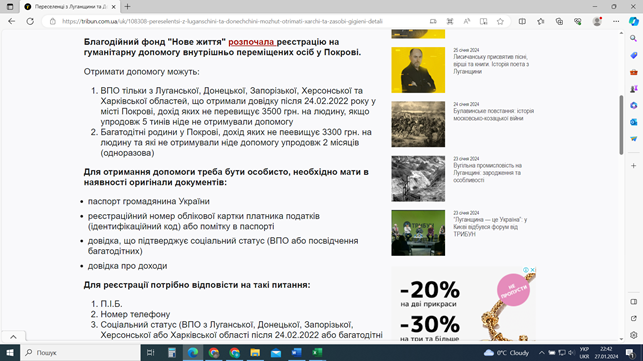Open the sidebar Shopping tag

click(634, 55)
